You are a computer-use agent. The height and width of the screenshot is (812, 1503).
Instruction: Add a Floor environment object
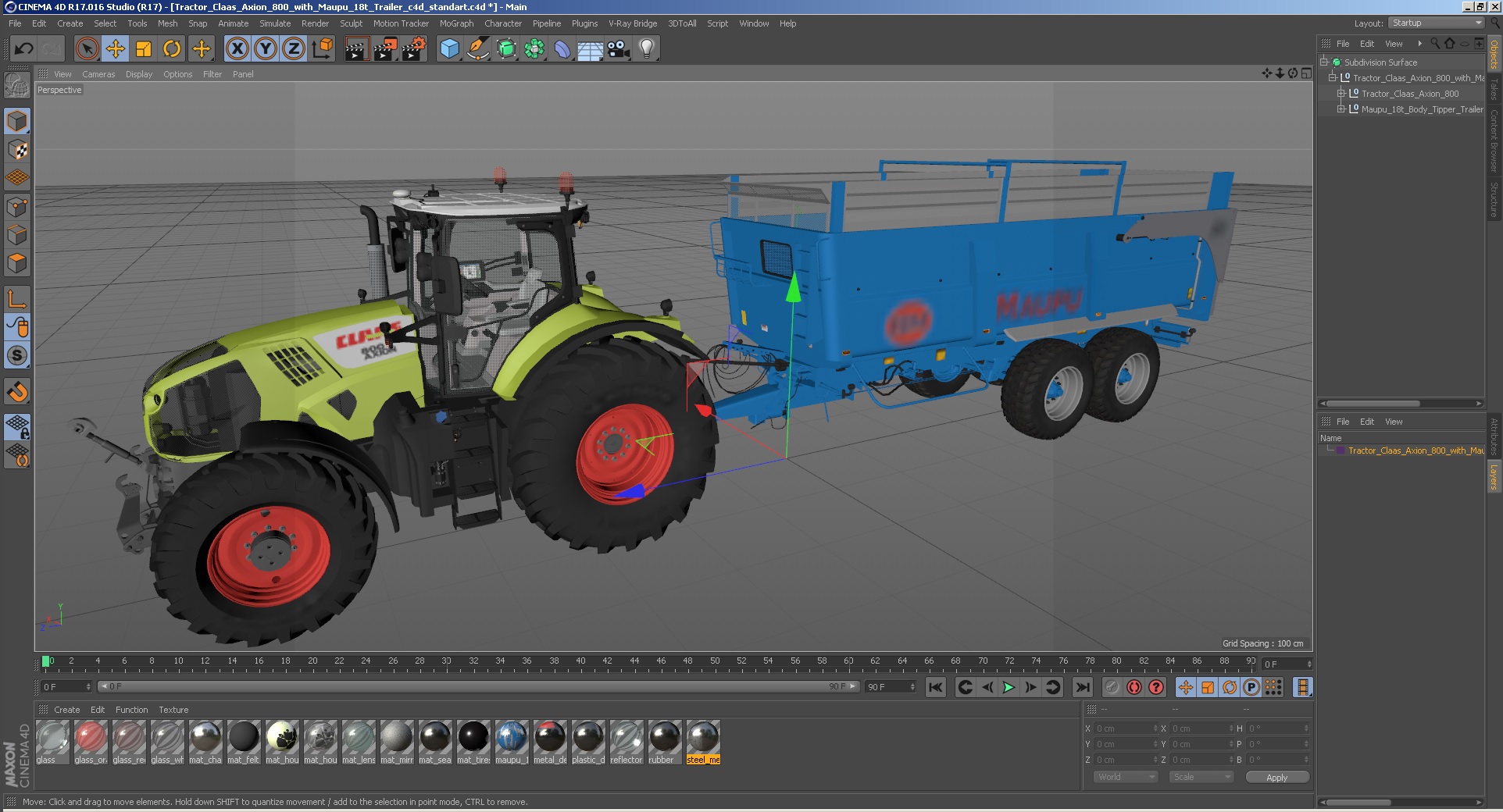tap(590, 49)
